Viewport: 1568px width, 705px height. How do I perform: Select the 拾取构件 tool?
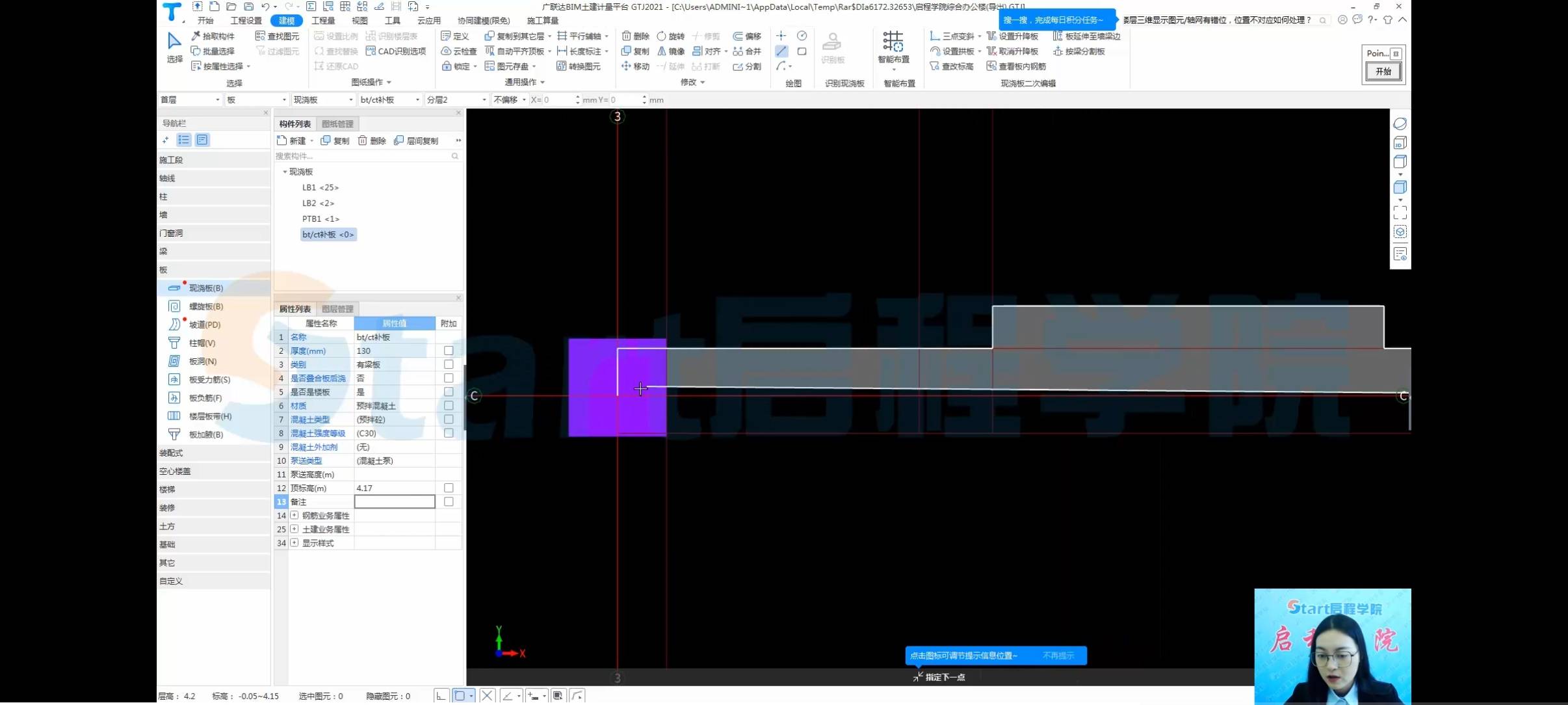(x=213, y=36)
